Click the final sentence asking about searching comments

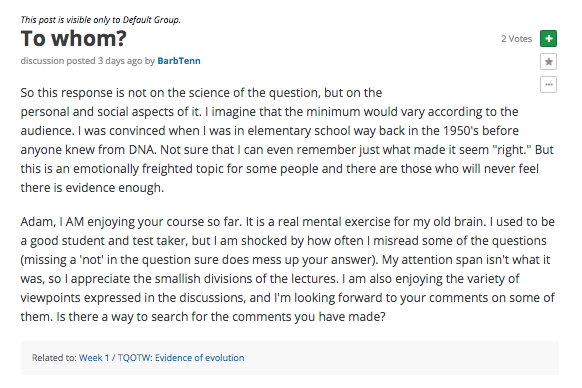tap(220, 317)
